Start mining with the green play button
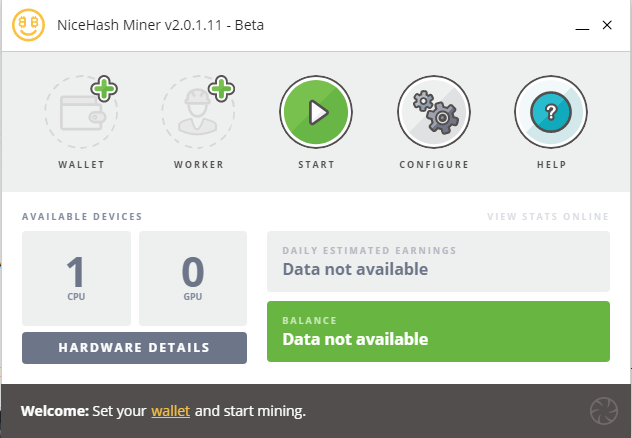The height and width of the screenshot is (438, 632). [316, 112]
